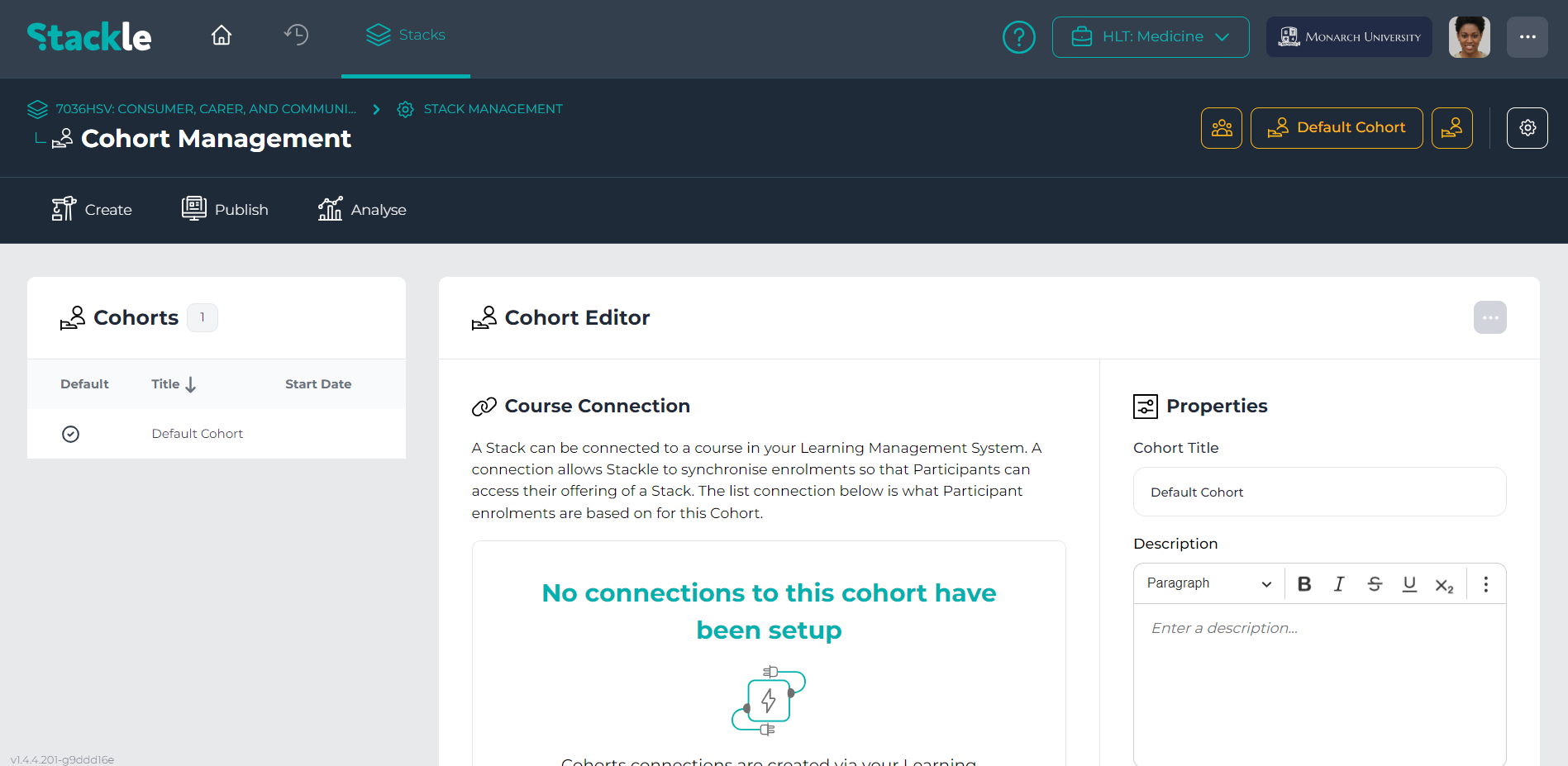Open the Publish panel

(x=224, y=209)
